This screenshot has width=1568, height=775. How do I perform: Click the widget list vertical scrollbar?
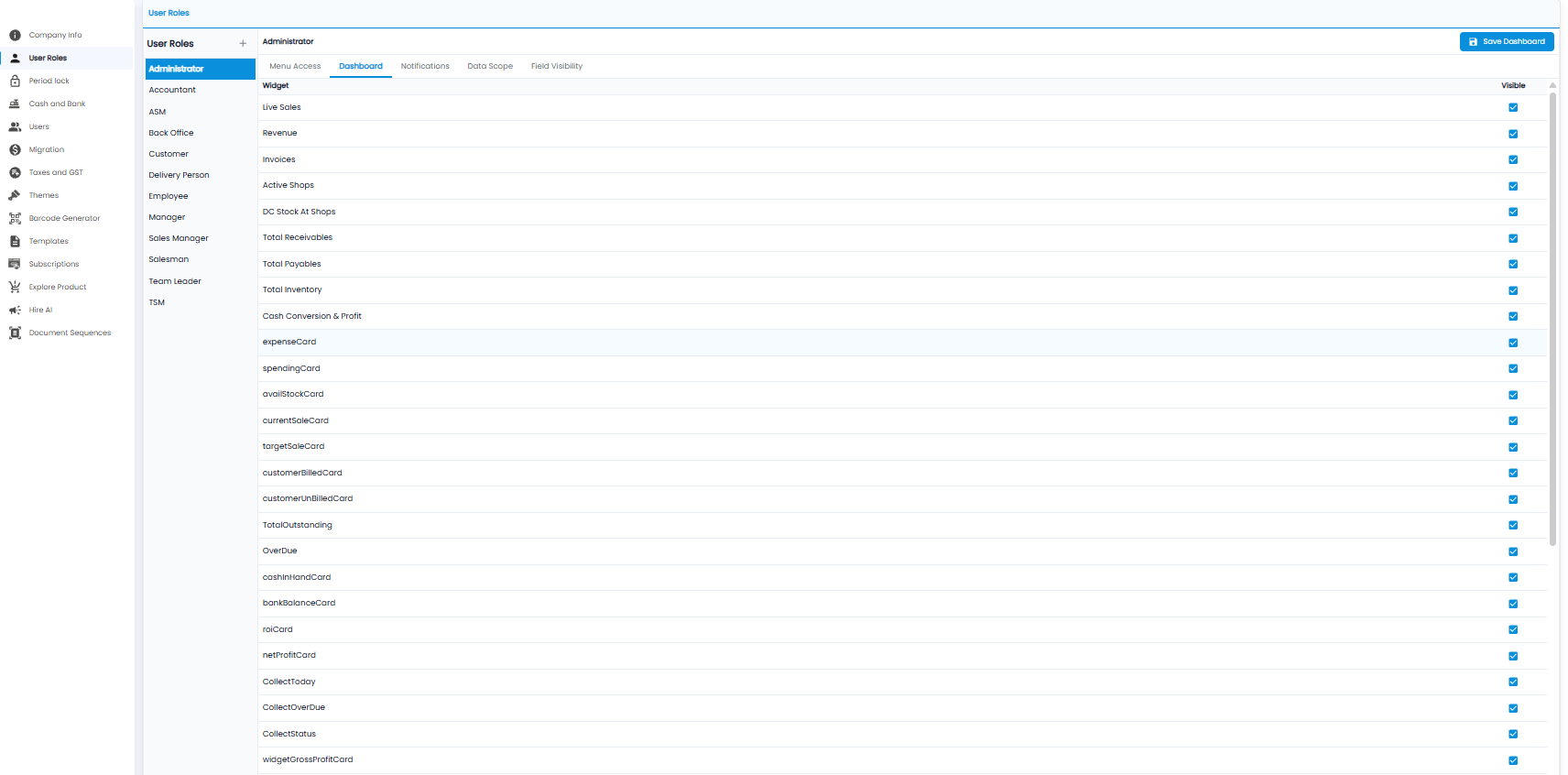pos(1552,319)
